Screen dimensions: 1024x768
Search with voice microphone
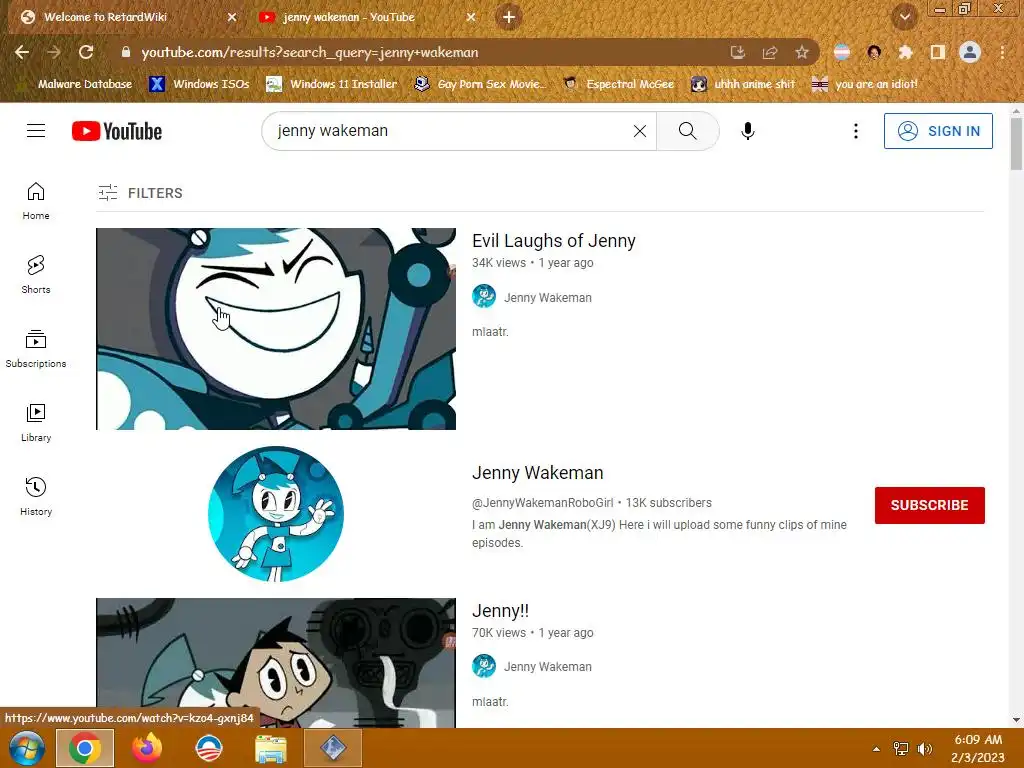pos(748,131)
